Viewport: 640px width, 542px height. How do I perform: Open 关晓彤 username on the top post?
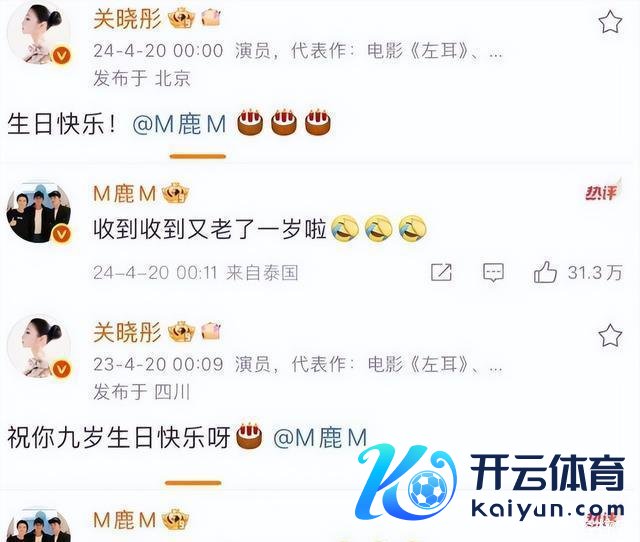pyautogui.click(x=127, y=19)
